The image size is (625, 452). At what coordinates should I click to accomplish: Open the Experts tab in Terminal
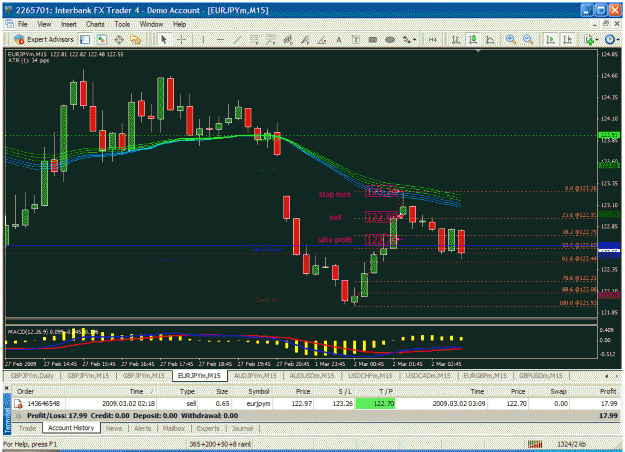[x=208, y=428]
